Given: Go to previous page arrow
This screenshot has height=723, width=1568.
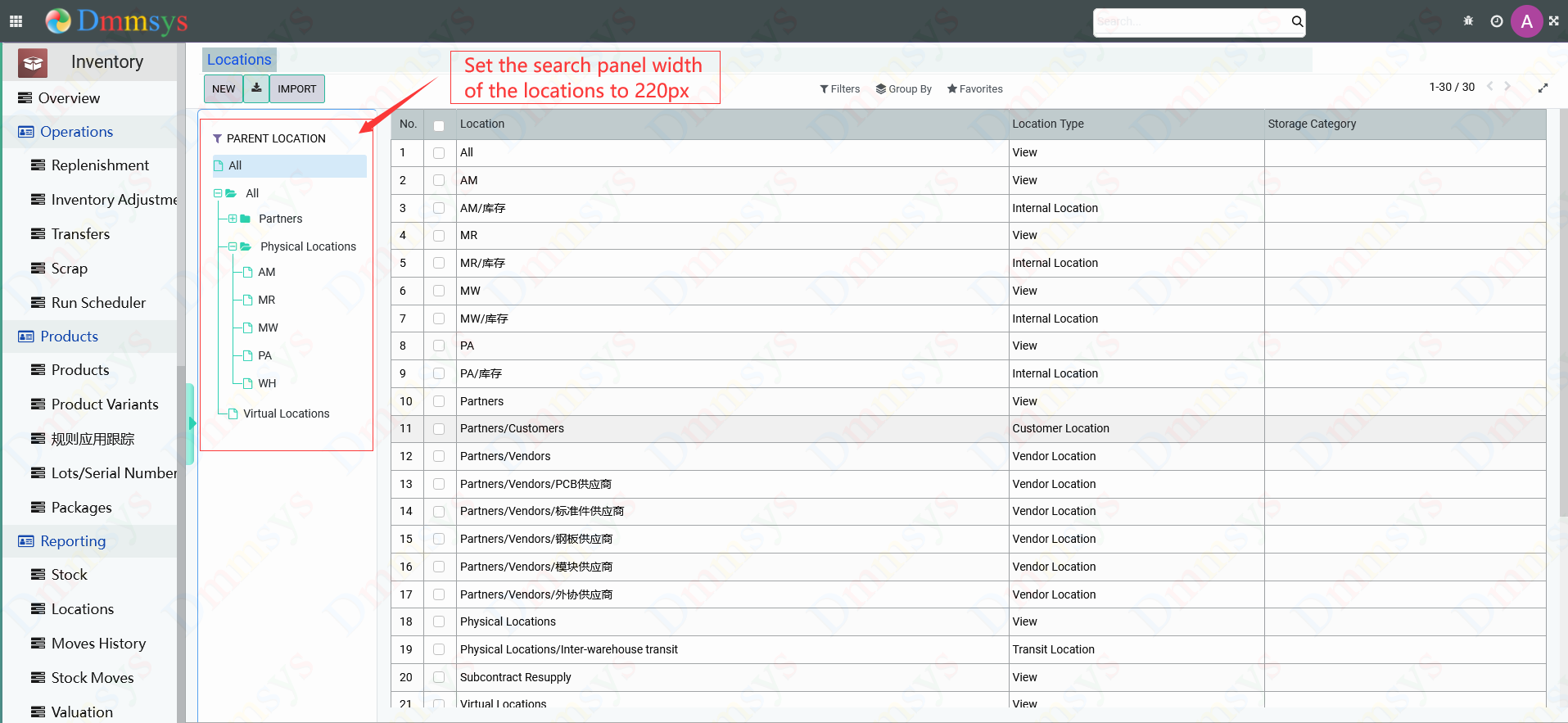Looking at the screenshot, I should tap(1490, 86).
